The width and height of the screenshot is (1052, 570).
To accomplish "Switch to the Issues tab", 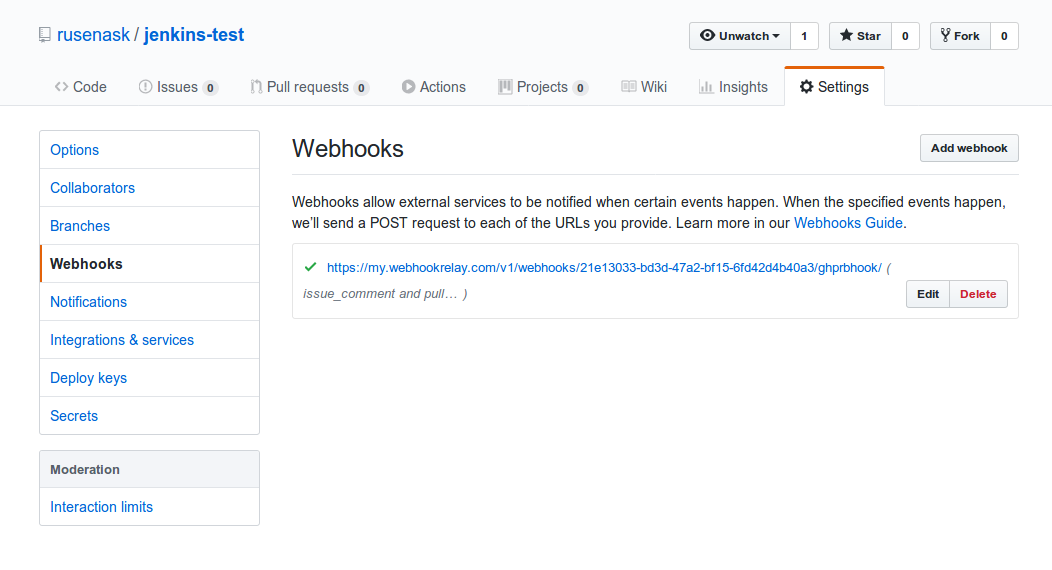I will click(178, 87).
